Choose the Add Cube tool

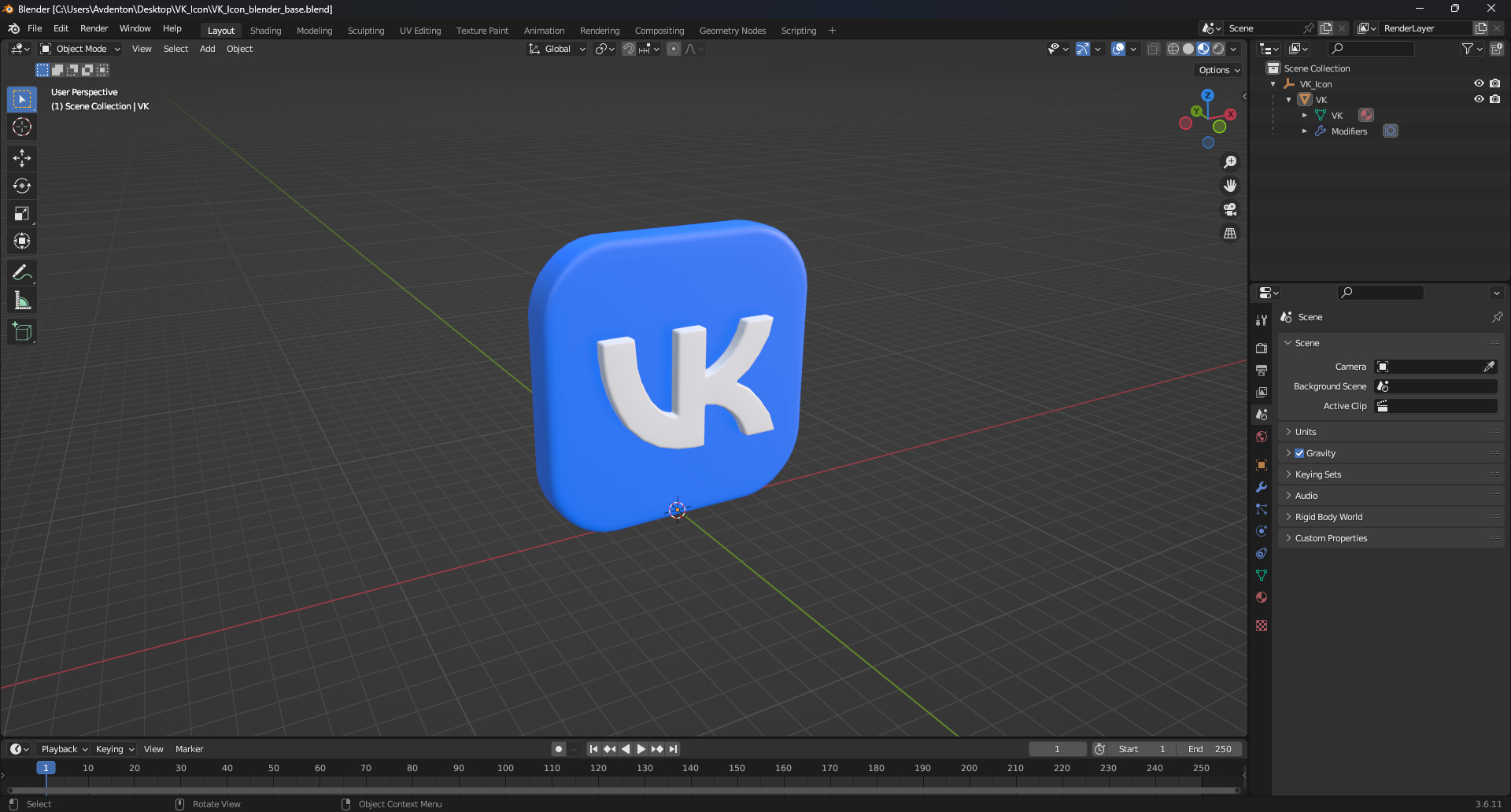22,332
